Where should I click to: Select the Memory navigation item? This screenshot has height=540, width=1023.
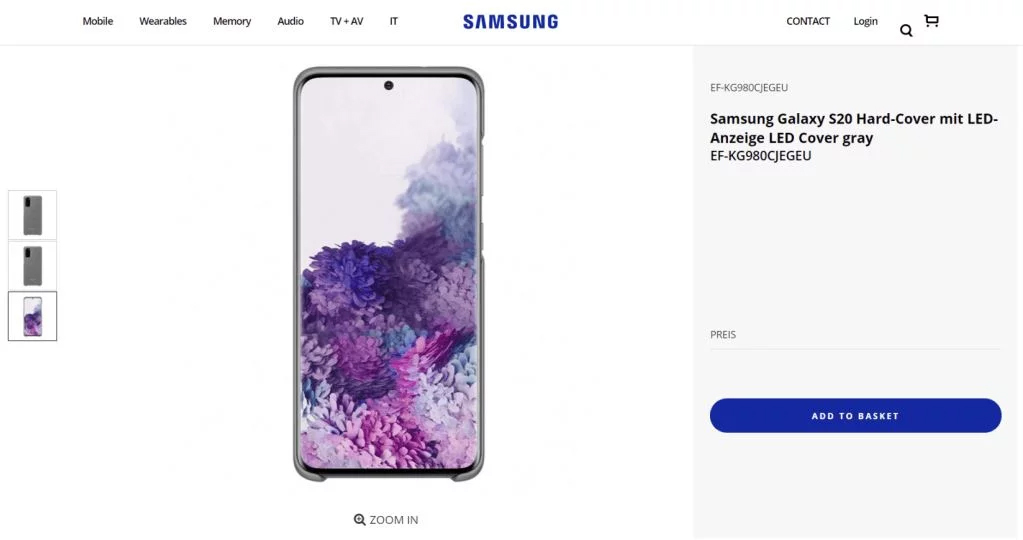coord(232,21)
